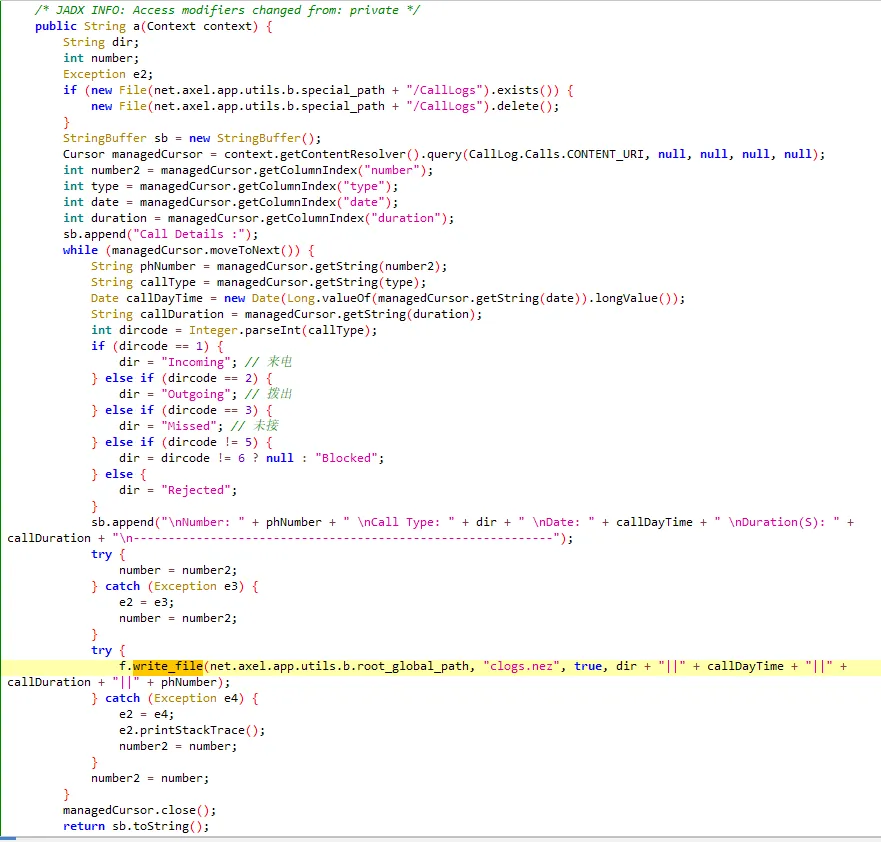Image resolution: width=881 pixels, height=842 pixels.
Task: Click the "String dir;" declaration
Action: [101, 42]
